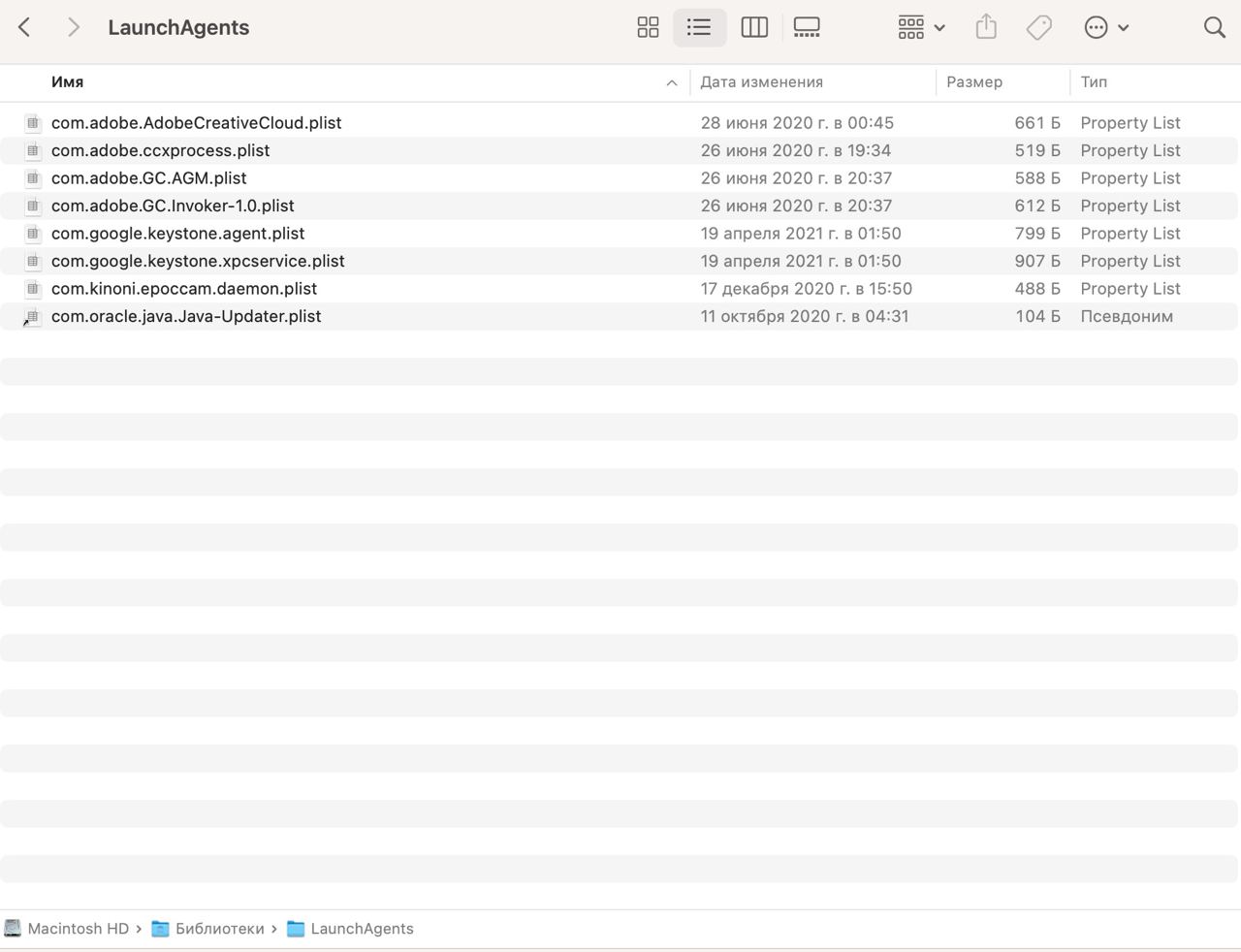This screenshot has height=952, width=1241.
Task: Select com.adobe.AdobeCreativeCloud.plist file name
Action: tap(196, 123)
